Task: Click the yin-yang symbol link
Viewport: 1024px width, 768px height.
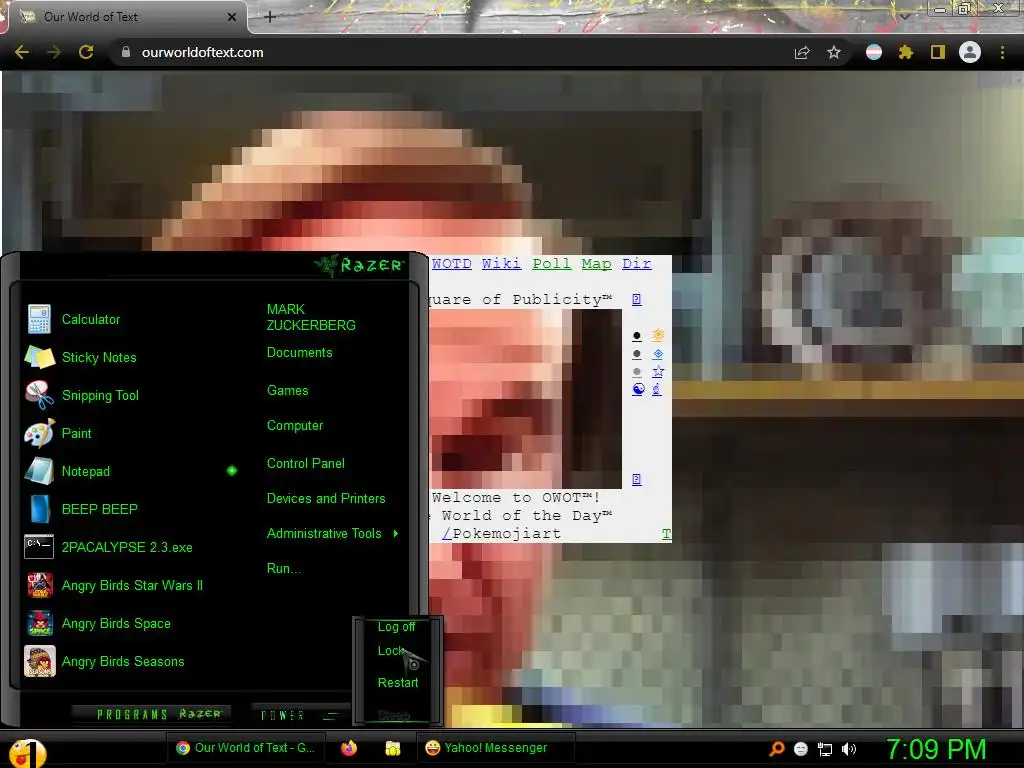Action: (638, 389)
